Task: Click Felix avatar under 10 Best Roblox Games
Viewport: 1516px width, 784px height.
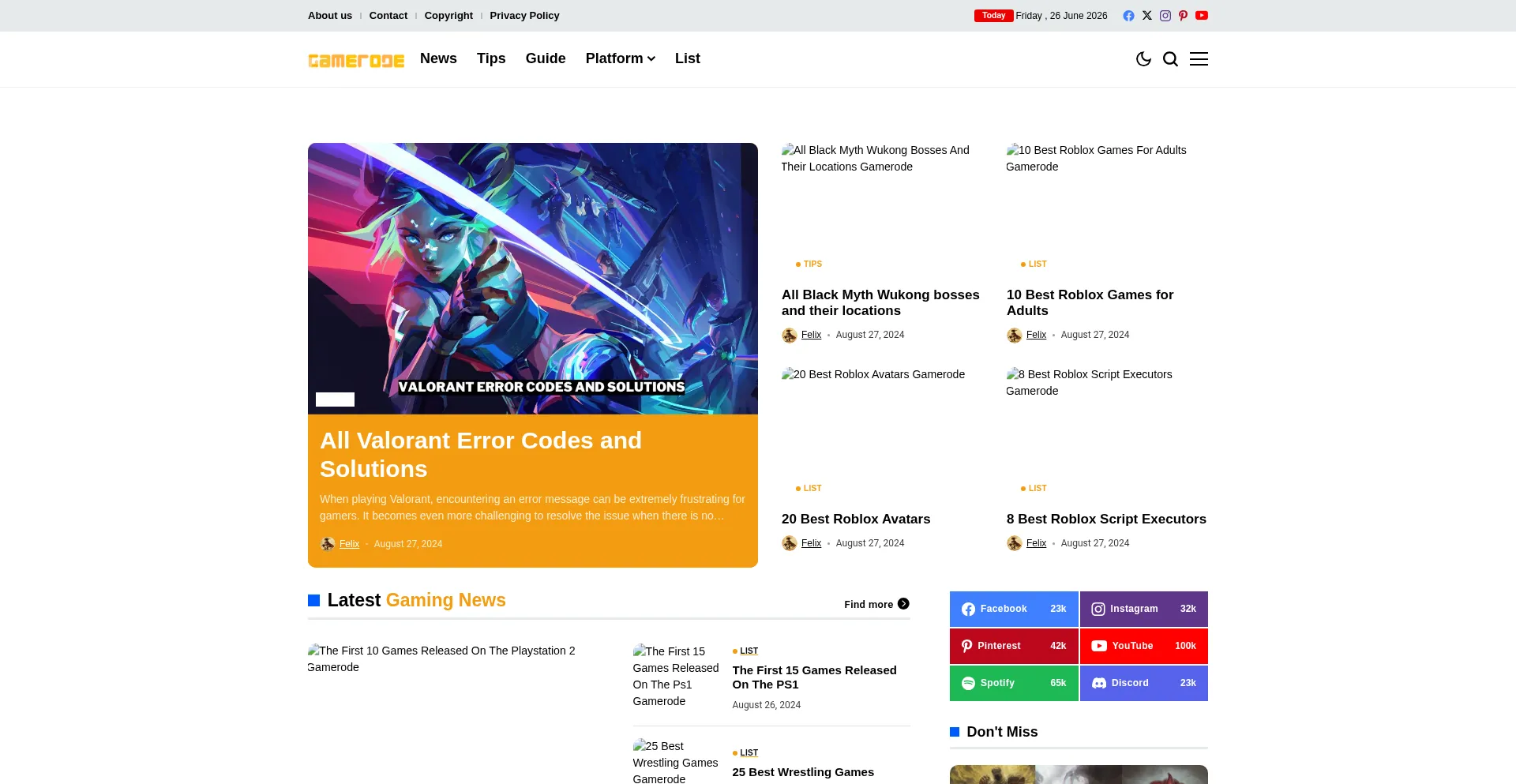Action: pyautogui.click(x=1015, y=336)
